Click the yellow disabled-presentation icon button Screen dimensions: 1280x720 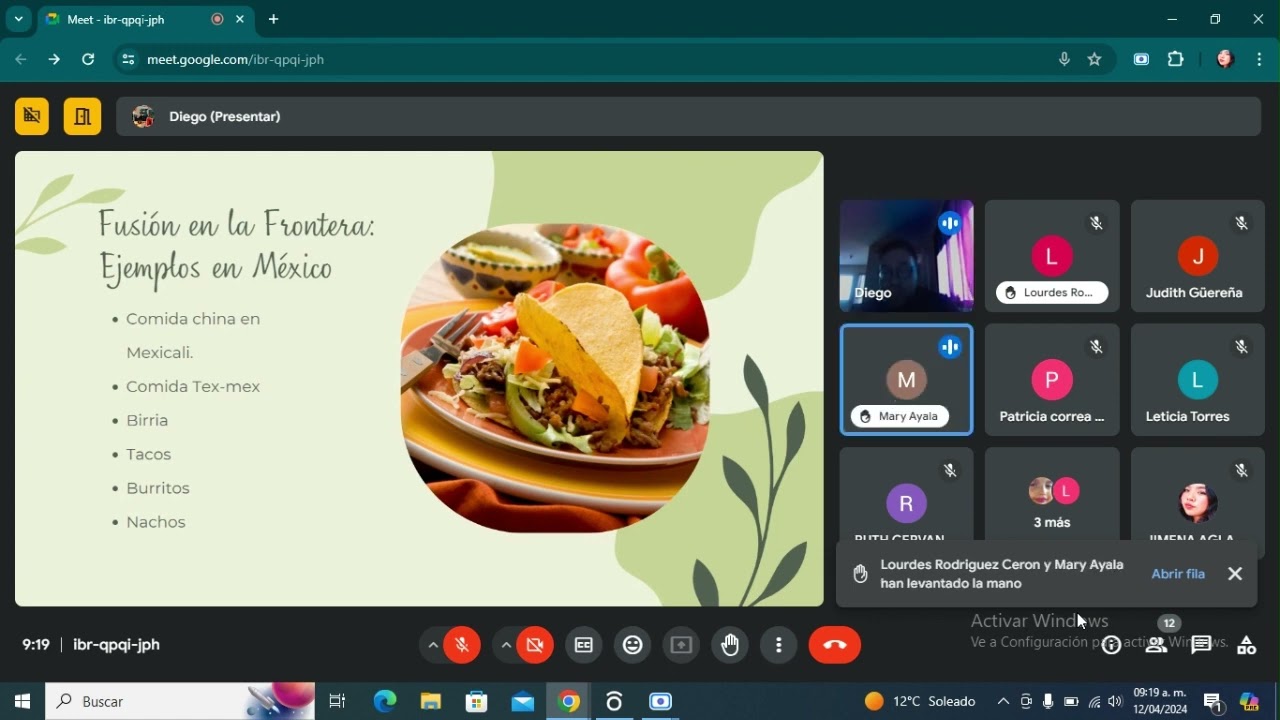[32, 116]
